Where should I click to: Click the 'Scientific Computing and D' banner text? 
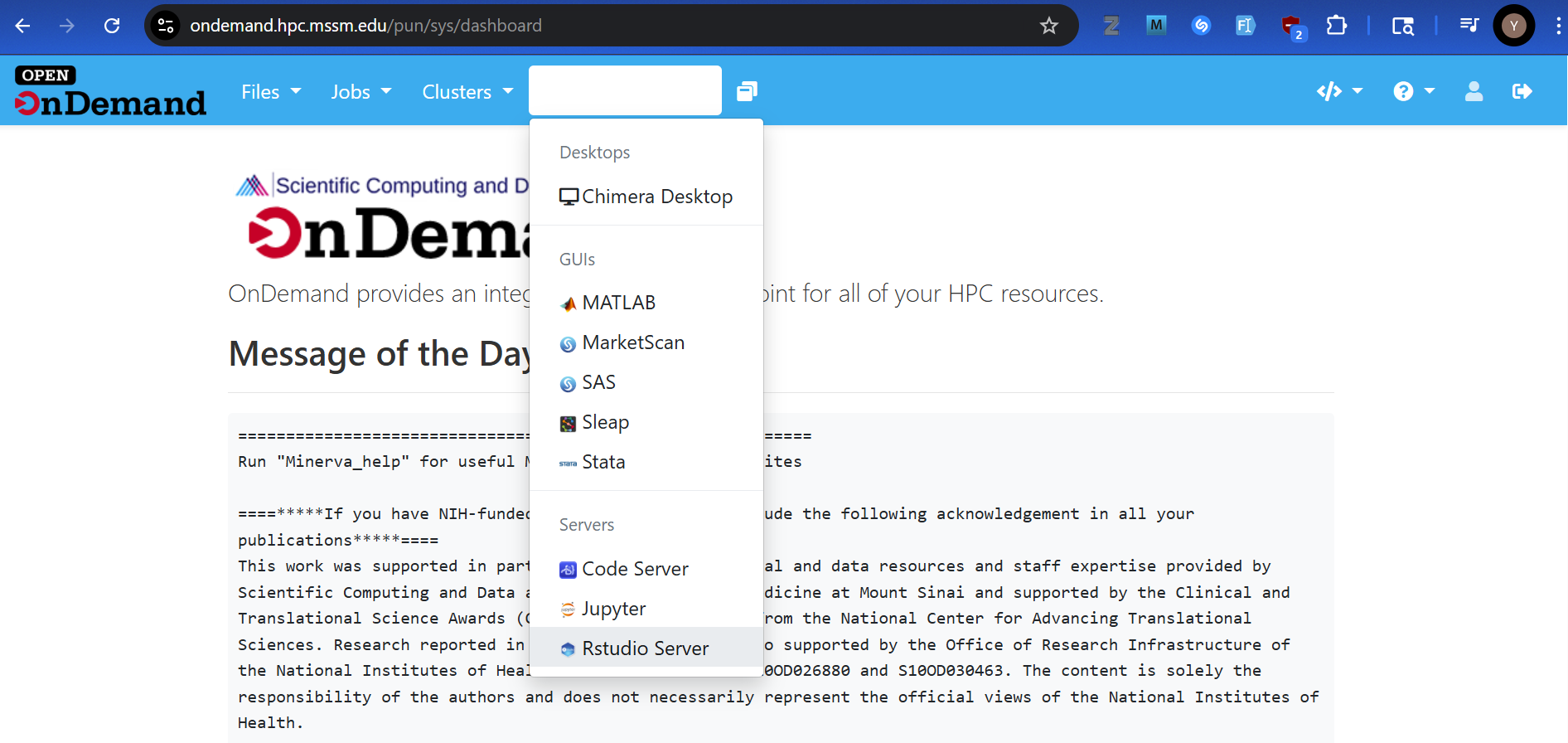coord(402,185)
